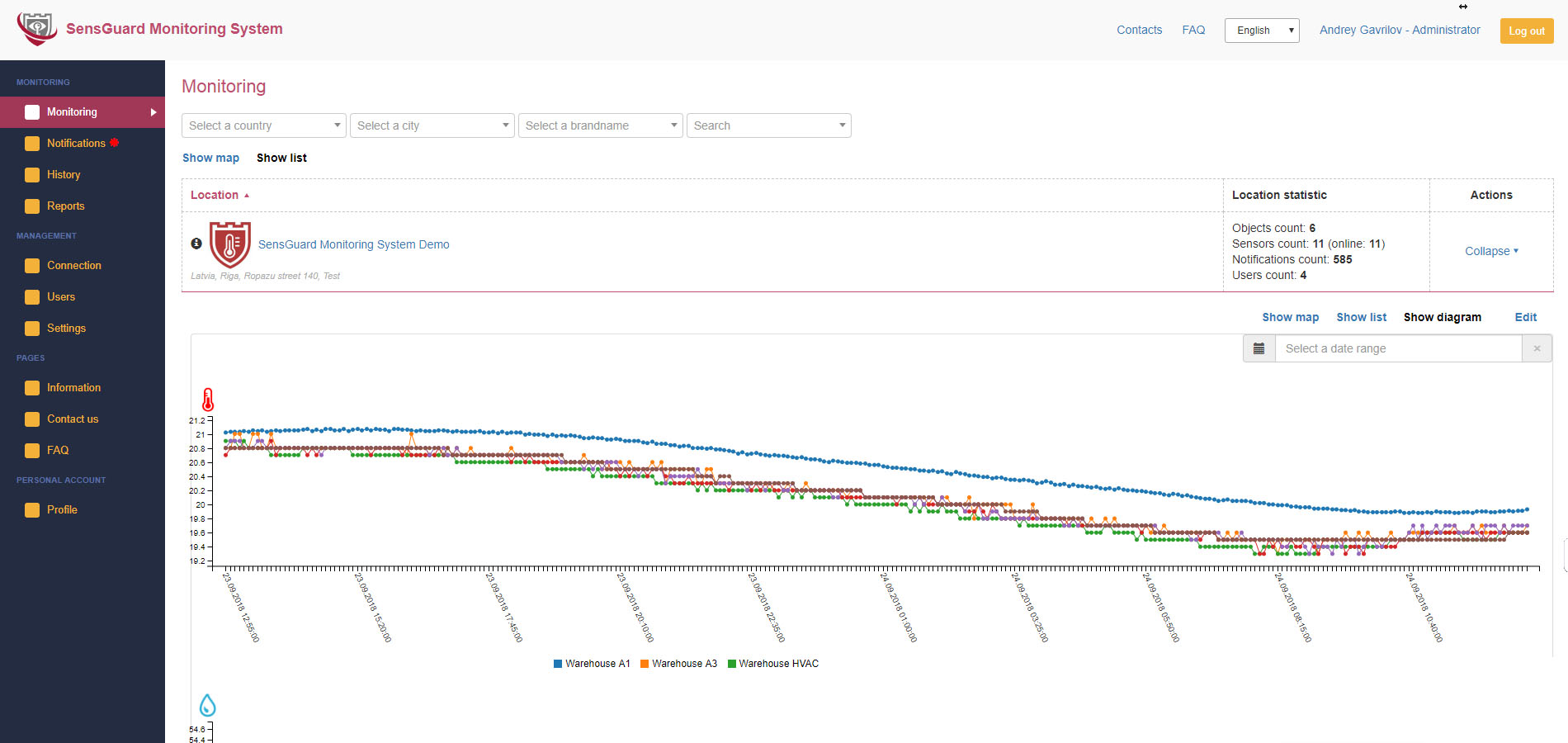Open the Select a country dropdown

point(263,125)
